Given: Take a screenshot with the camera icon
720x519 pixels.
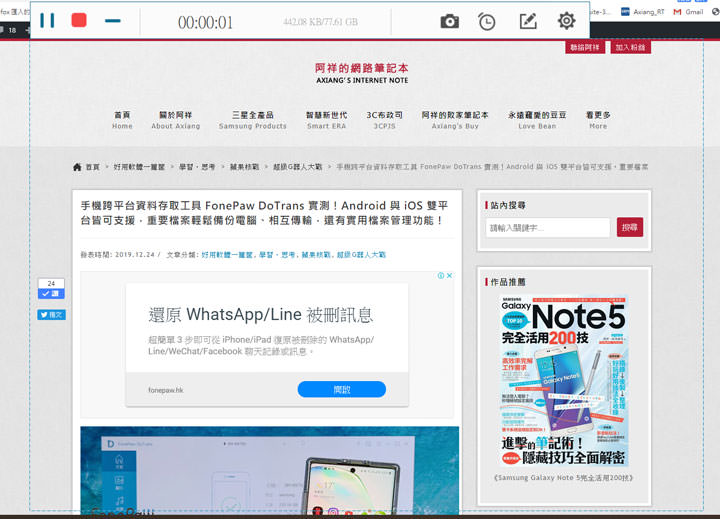Looking at the screenshot, I should pyautogui.click(x=450, y=21).
